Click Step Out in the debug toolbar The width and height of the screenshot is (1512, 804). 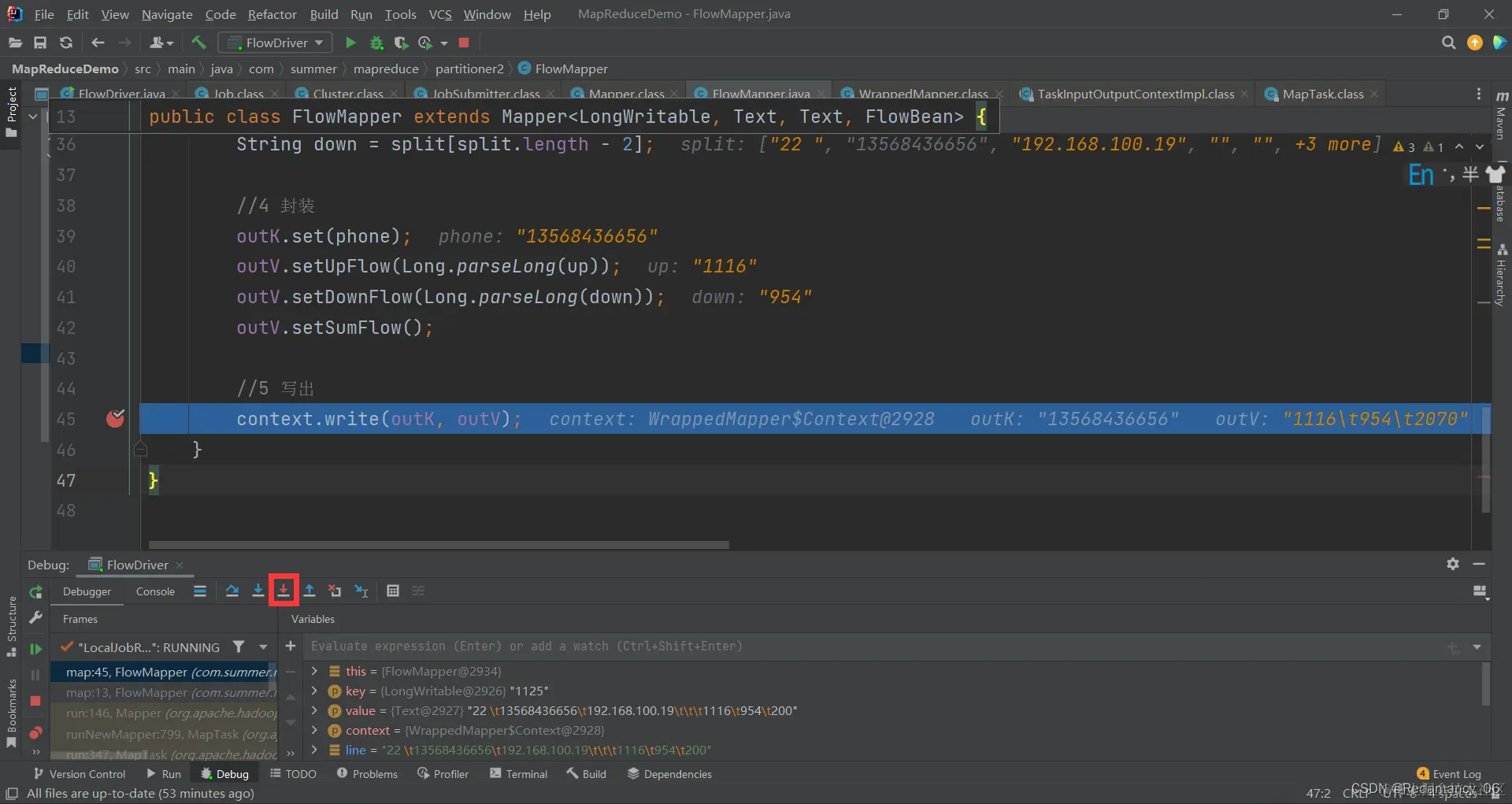pos(309,591)
